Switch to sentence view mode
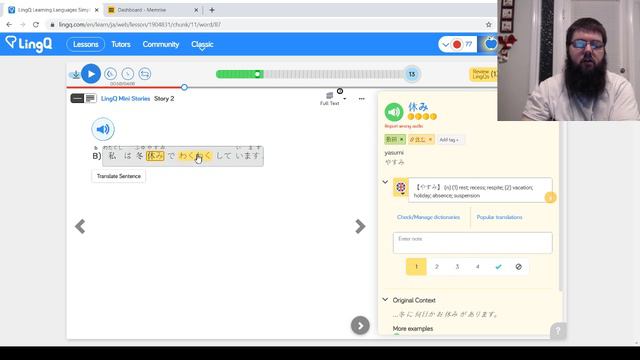Viewport: 640px width, 360px height. coord(77,98)
